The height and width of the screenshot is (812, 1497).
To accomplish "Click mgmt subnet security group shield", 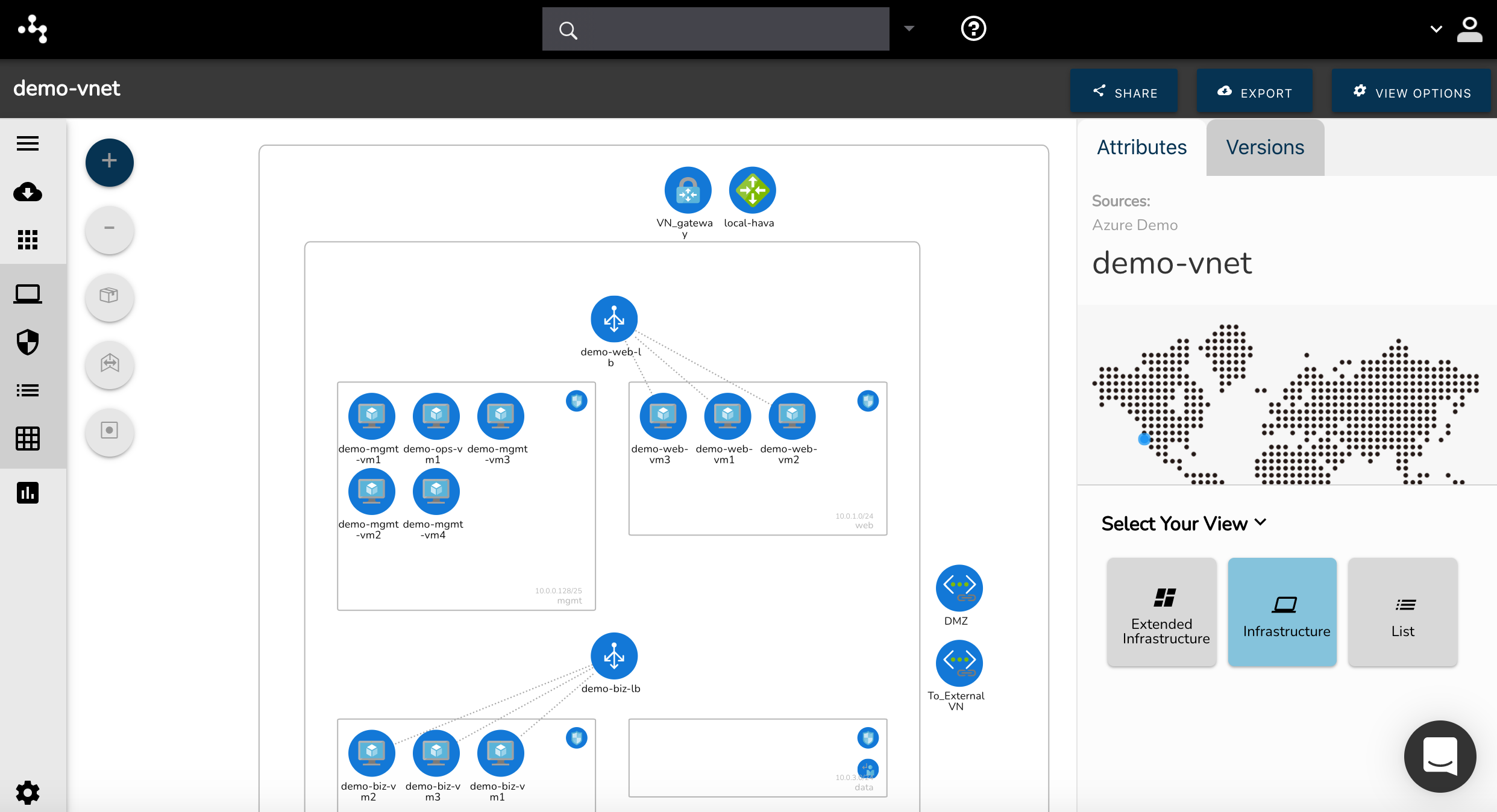I will (577, 401).
